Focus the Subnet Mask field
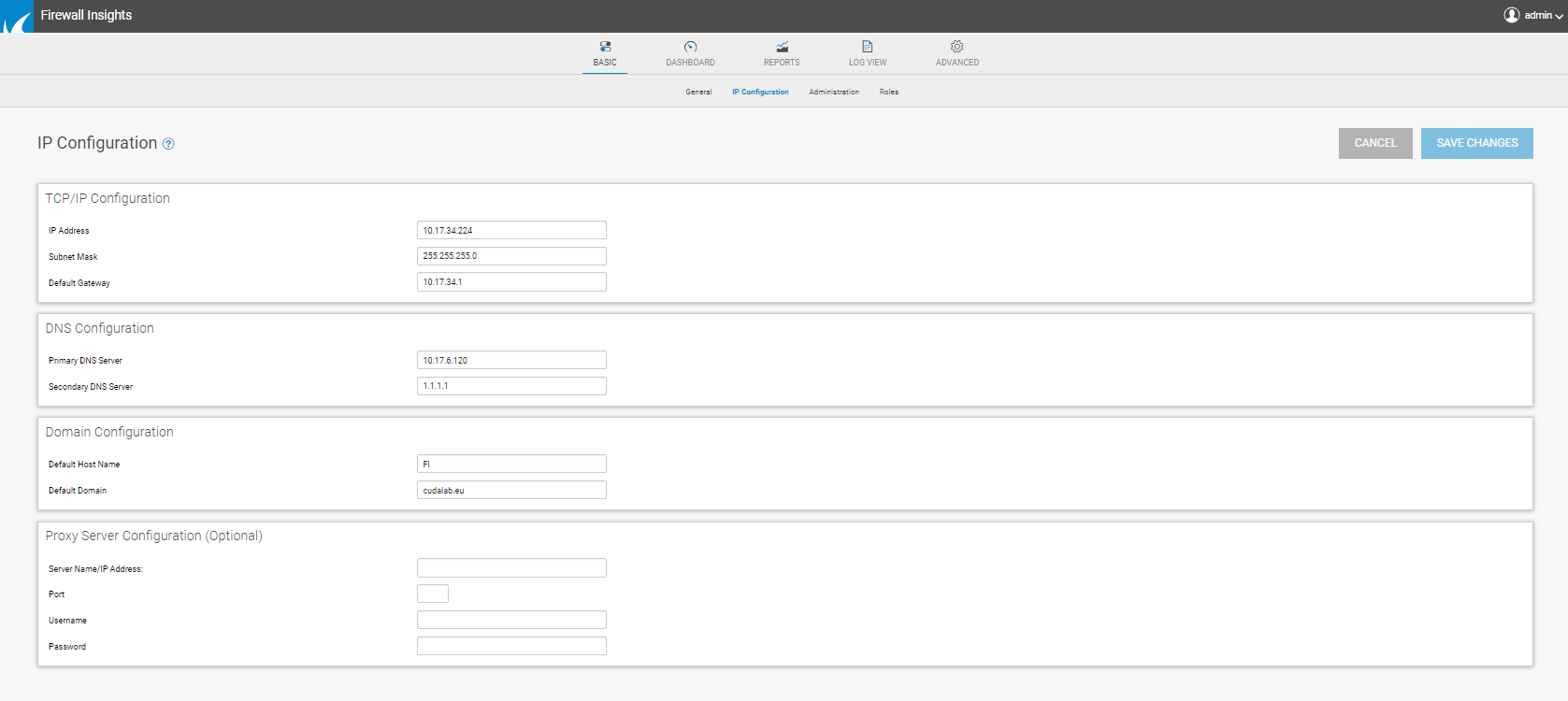Viewport: 1568px width, 701px height. (511, 256)
